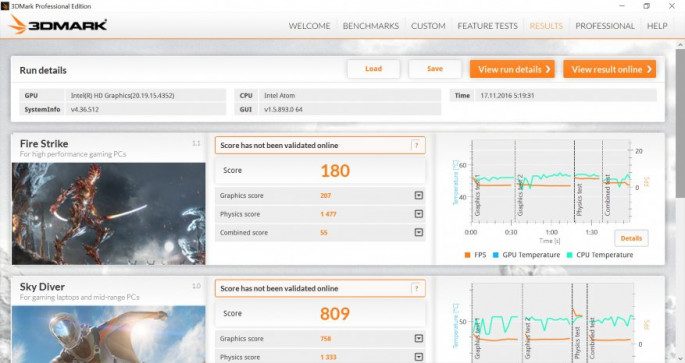Minimize the 3DMark window
685x363 pixels.
622,6
